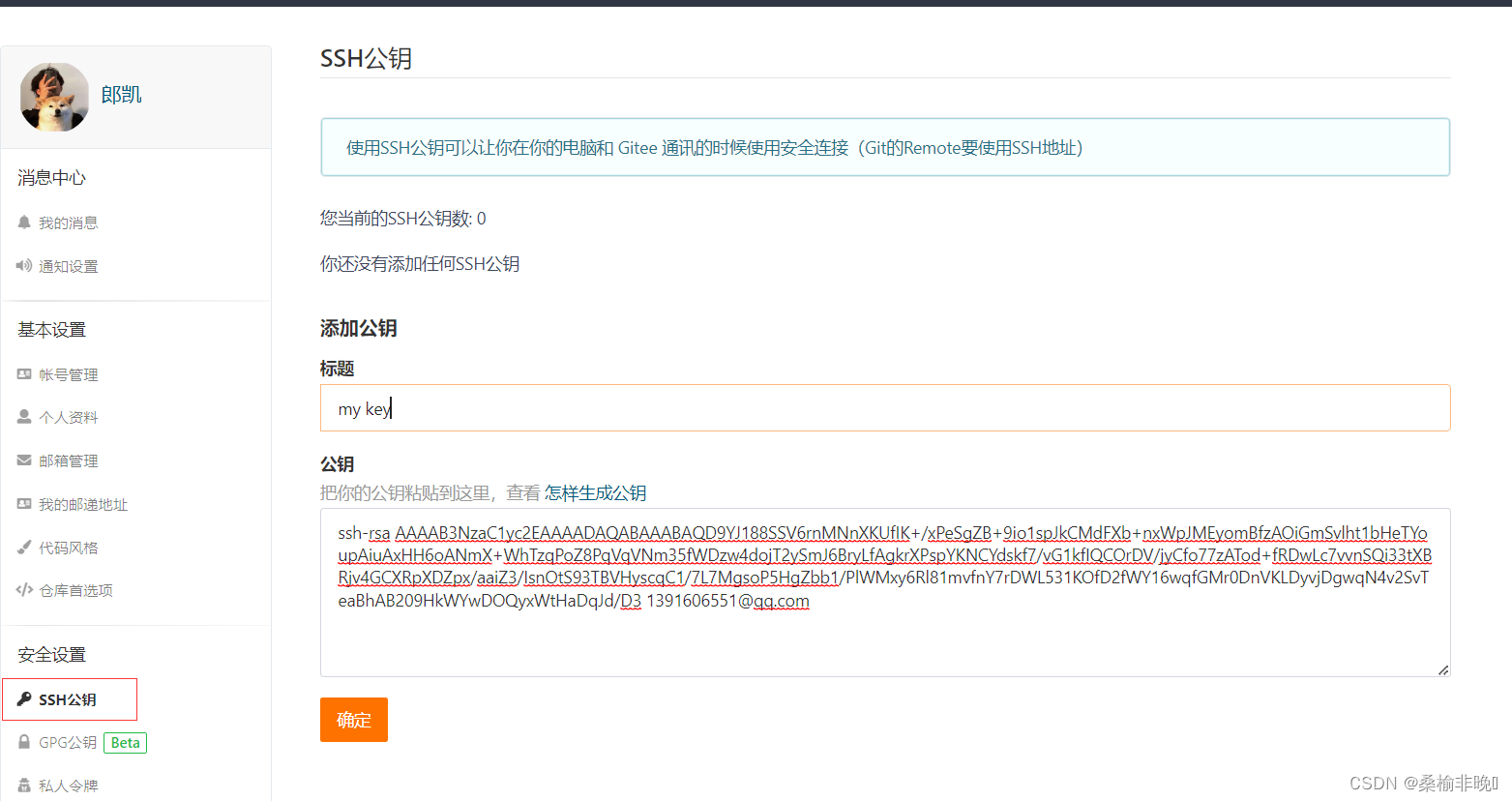Click the text 您当前的SSH公钥数: 0
The image size is (1512, 801).
pyautogui.click(x=403, y=219)
